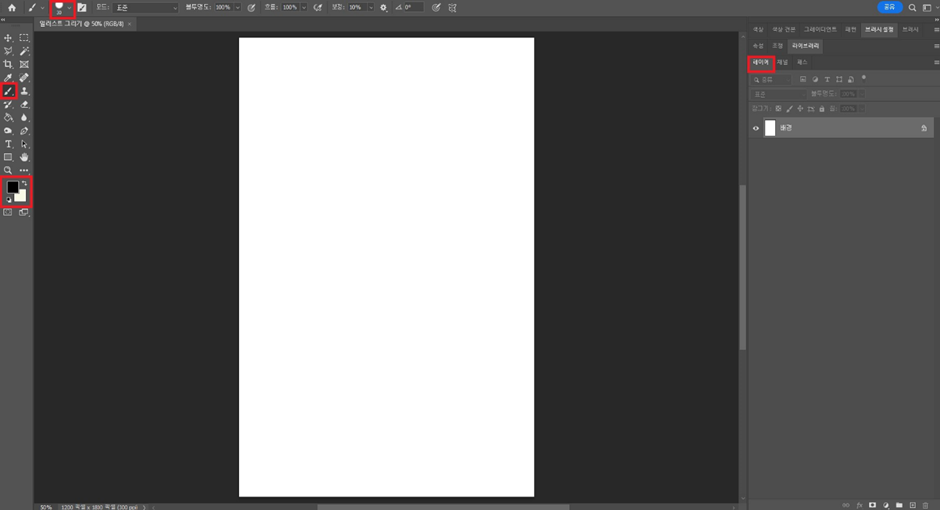Open the three-dots Edit Toolbar menu

[24, 170]
